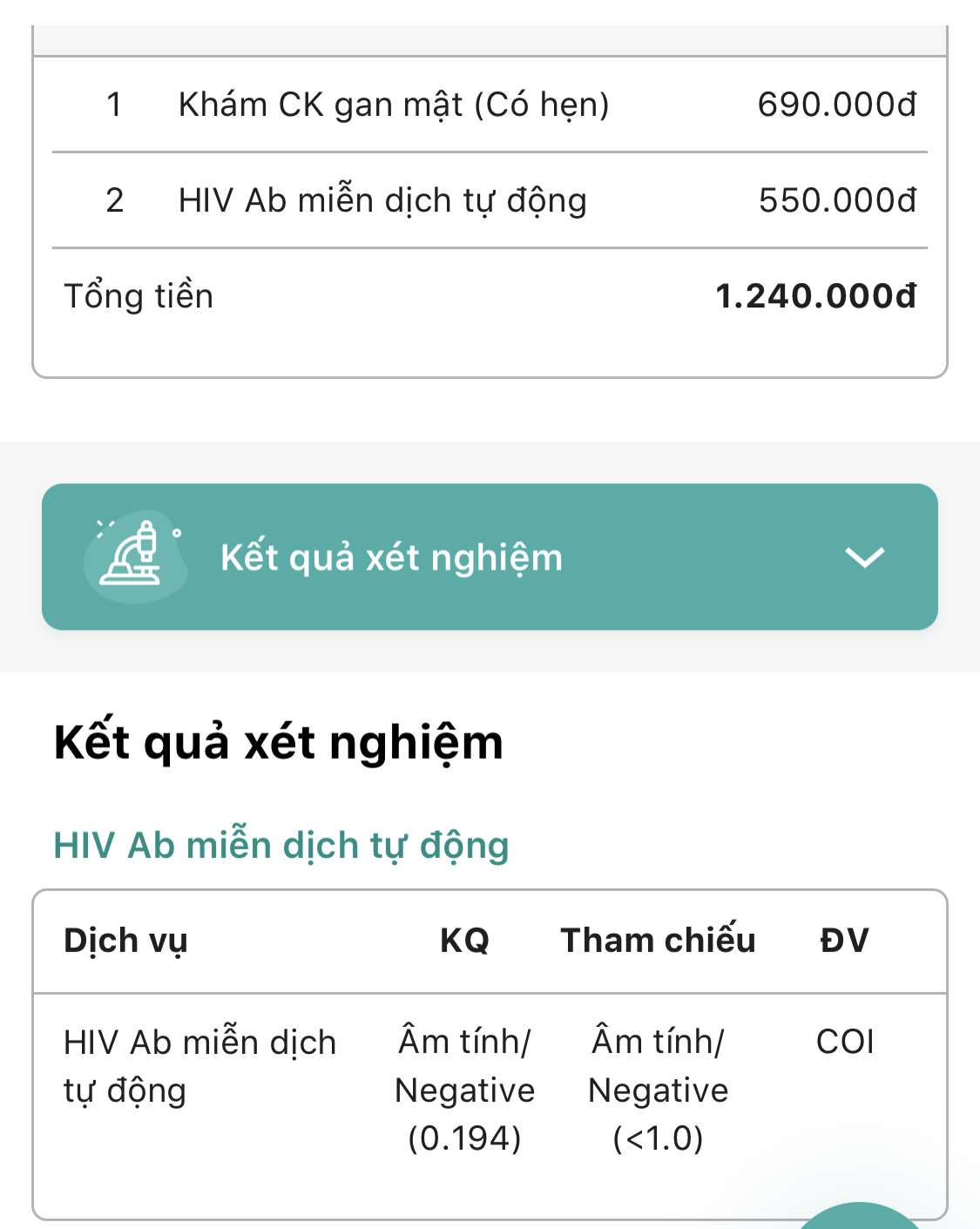This screenshot has width=980, height=1229.
Task: Open the green "HIV Ab miễn dịch tự động" link
Action: (280, 845)
